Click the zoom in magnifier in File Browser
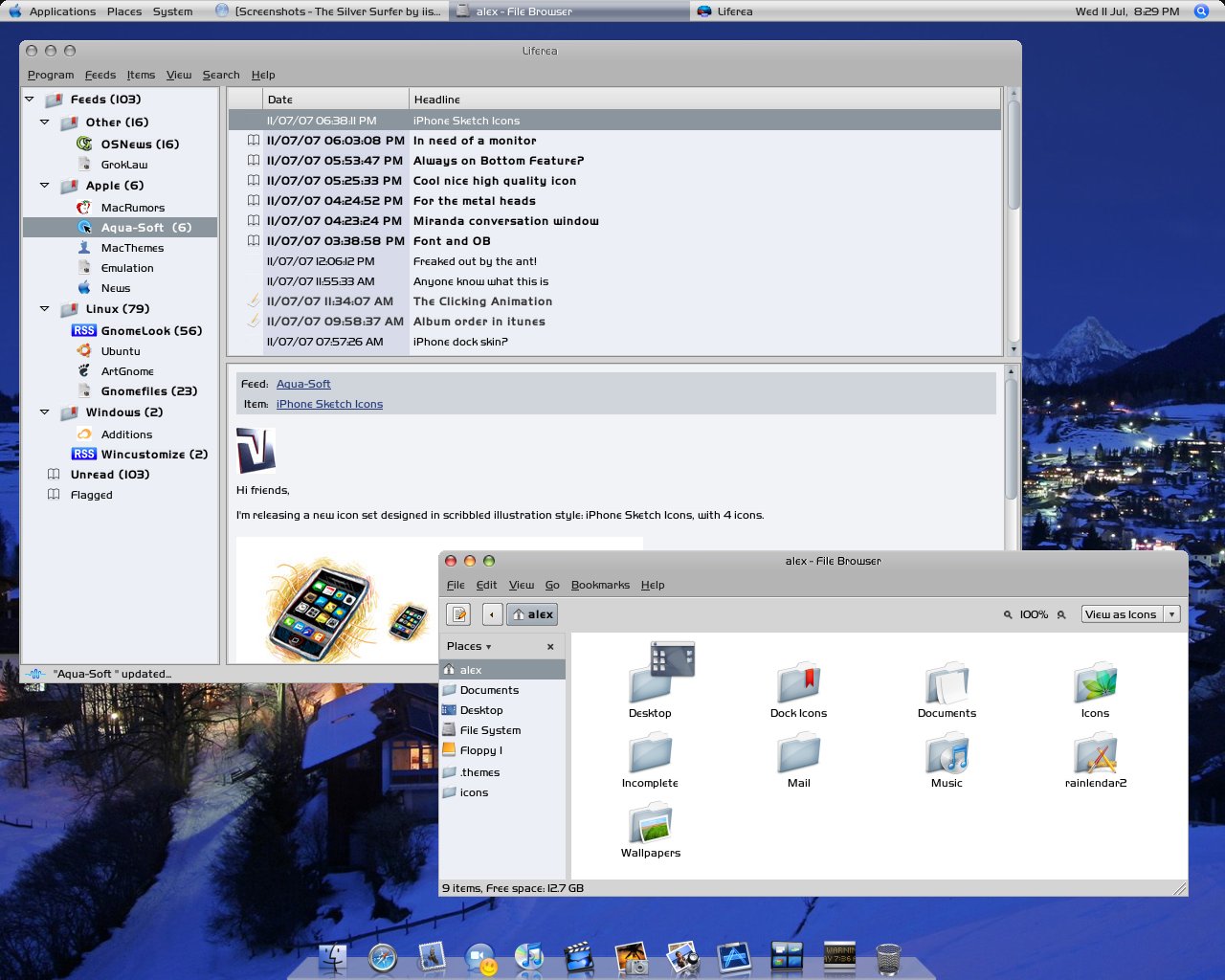Image resolution: width=1225 pixels, height=980 pixels. click(x=1061, y=614)
